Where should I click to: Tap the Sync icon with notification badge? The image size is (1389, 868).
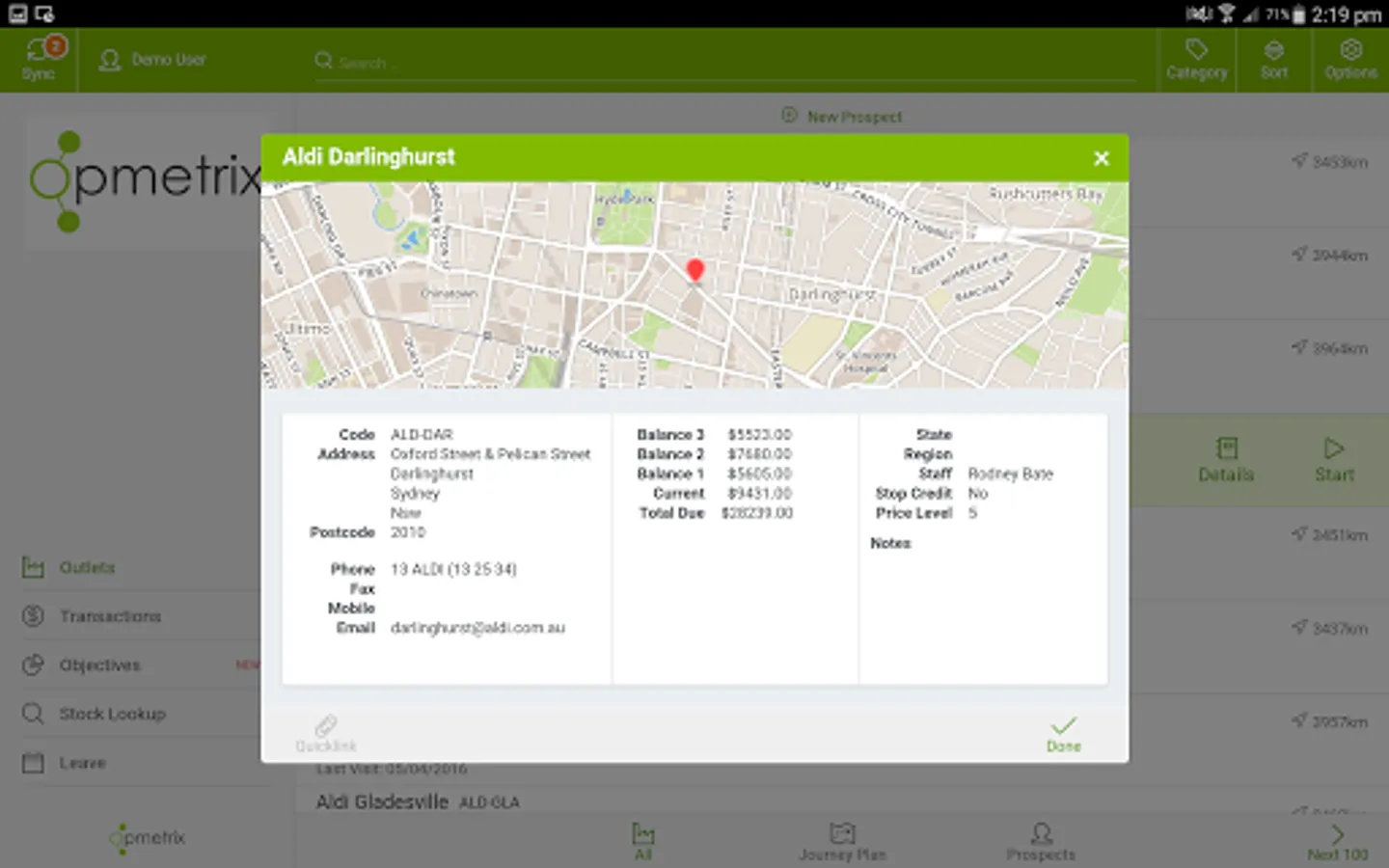[x=40, y=59]
